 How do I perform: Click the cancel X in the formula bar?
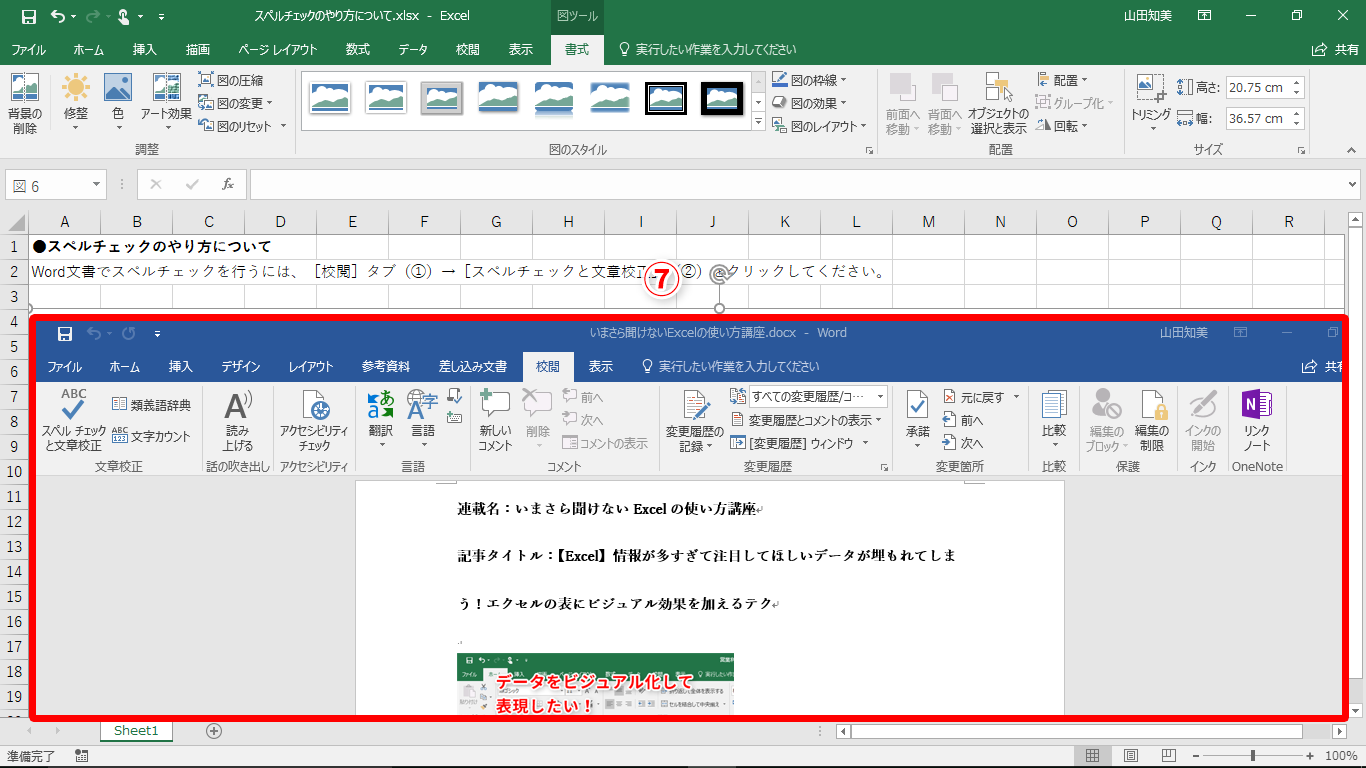156,184
